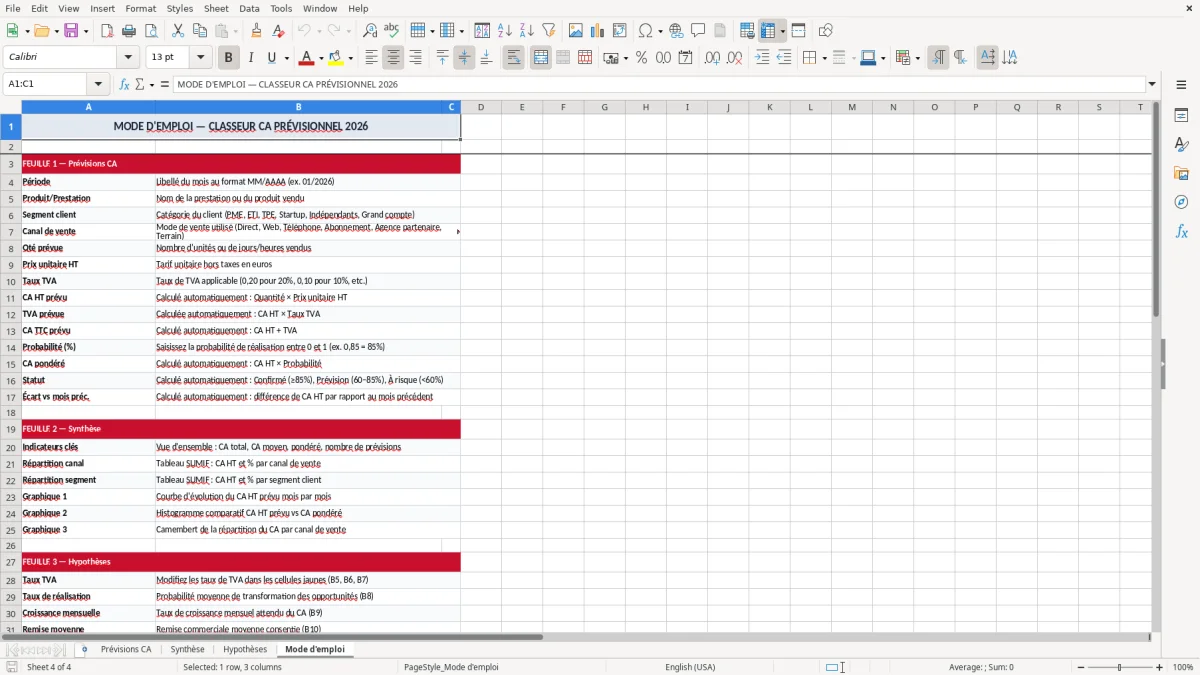Toggle Merge and Center Cells

(x=541, y=58)
